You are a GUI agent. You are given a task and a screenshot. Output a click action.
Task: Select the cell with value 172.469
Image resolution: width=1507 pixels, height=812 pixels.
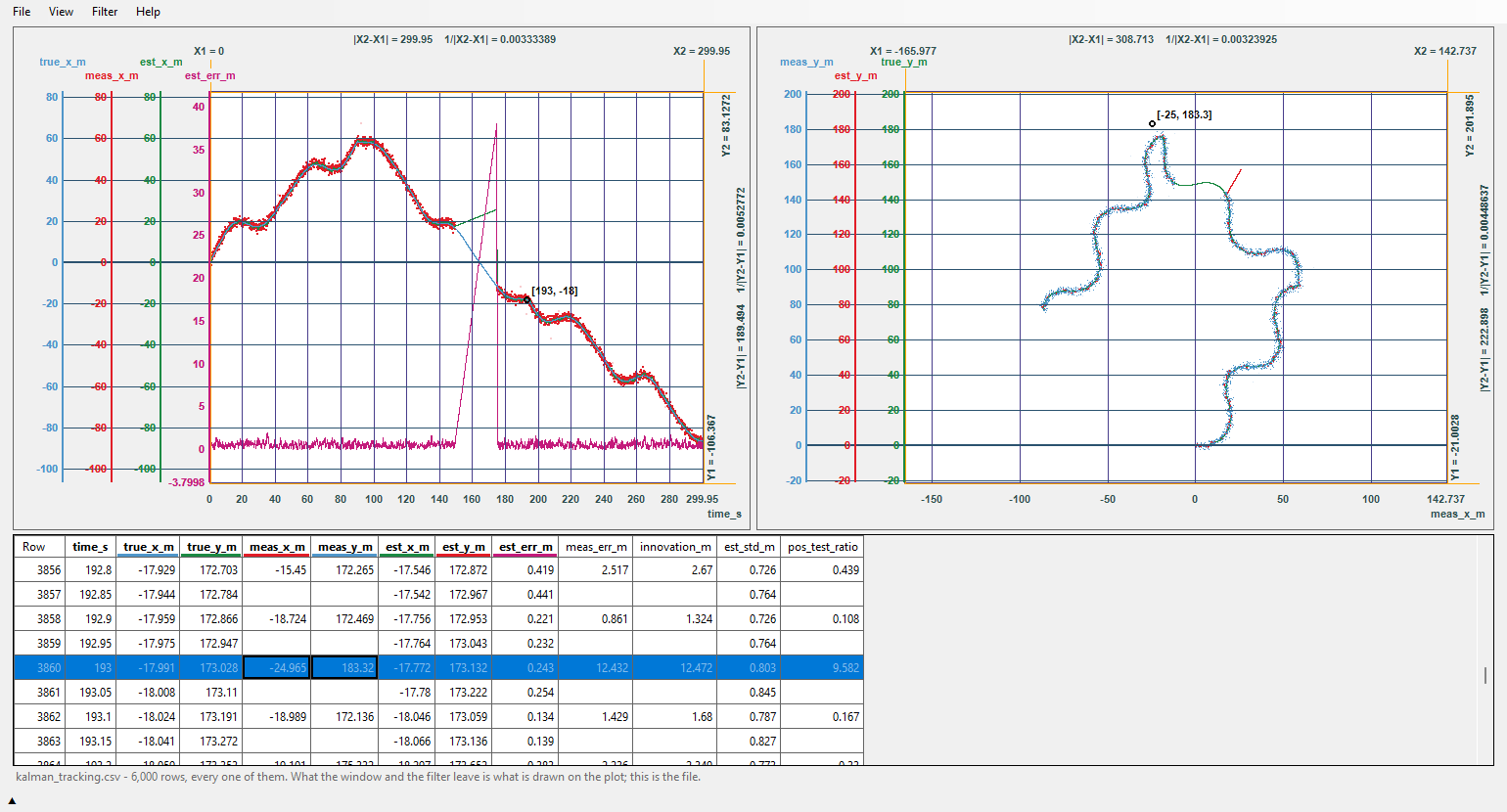[344, 618]
